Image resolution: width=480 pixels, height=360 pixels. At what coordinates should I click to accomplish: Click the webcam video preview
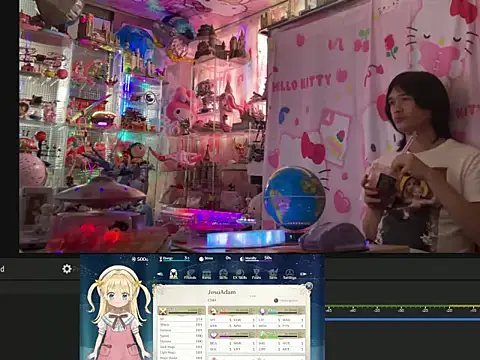click(249, 126)
